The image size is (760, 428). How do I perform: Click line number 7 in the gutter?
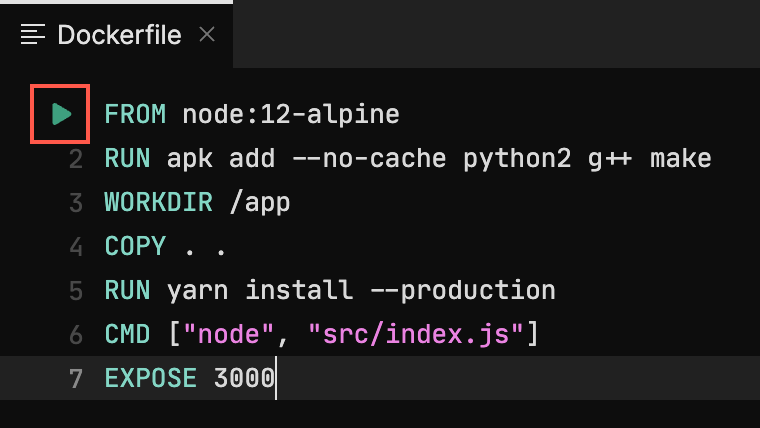(x=77, y=378)
